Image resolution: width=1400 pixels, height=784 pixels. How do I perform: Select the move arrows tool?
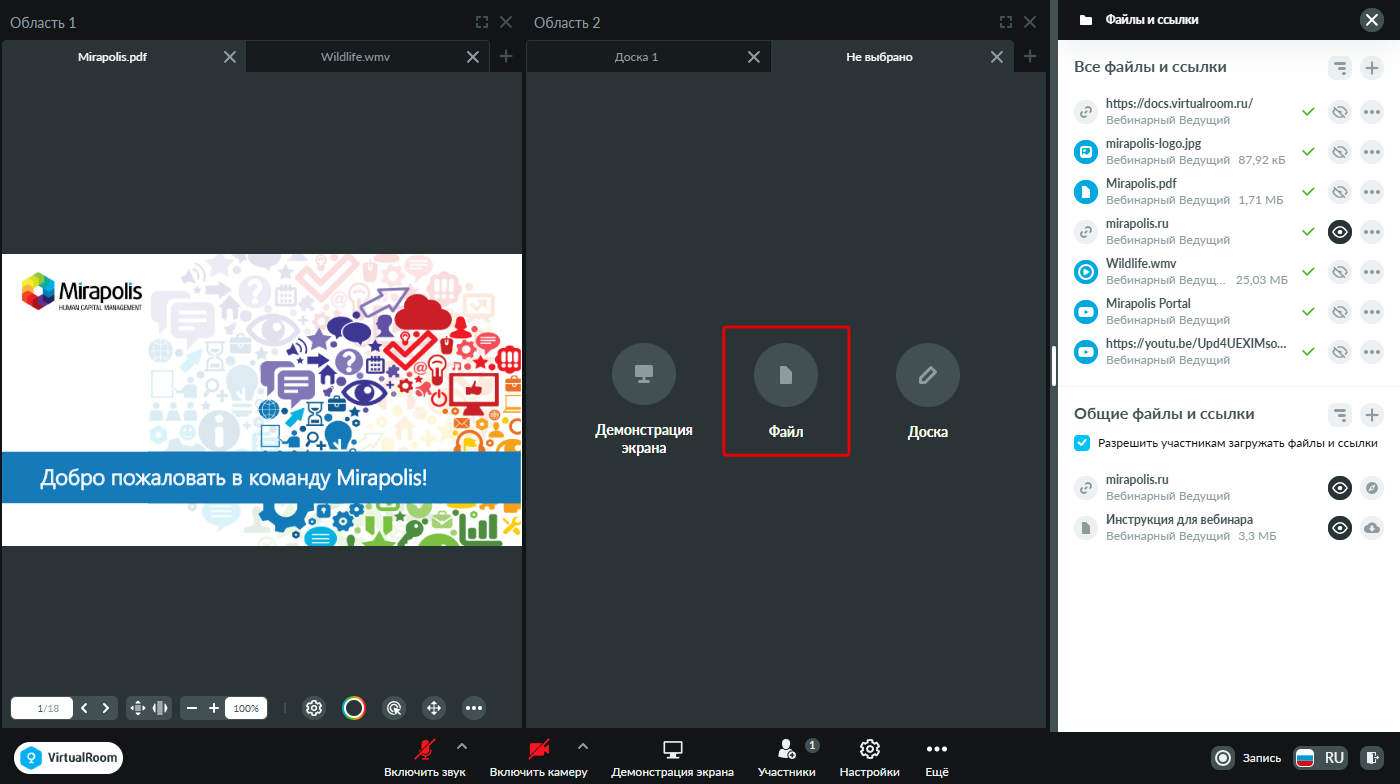point(434,708)
